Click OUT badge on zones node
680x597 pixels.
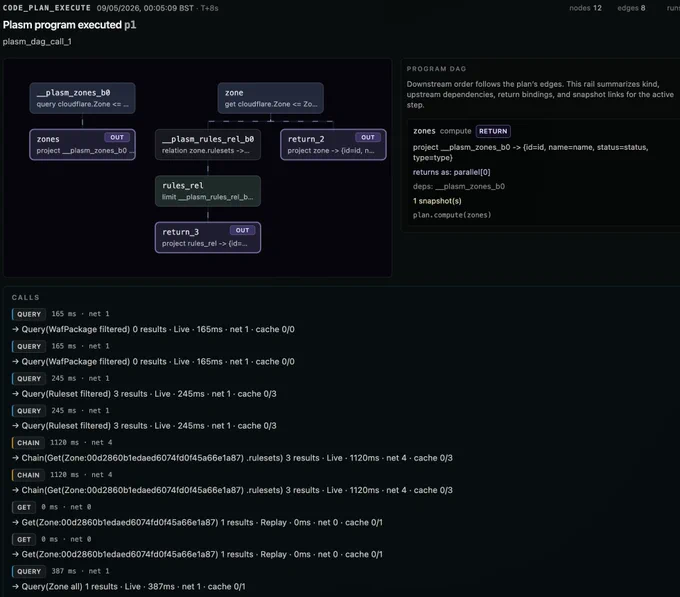tap(117, 137)
